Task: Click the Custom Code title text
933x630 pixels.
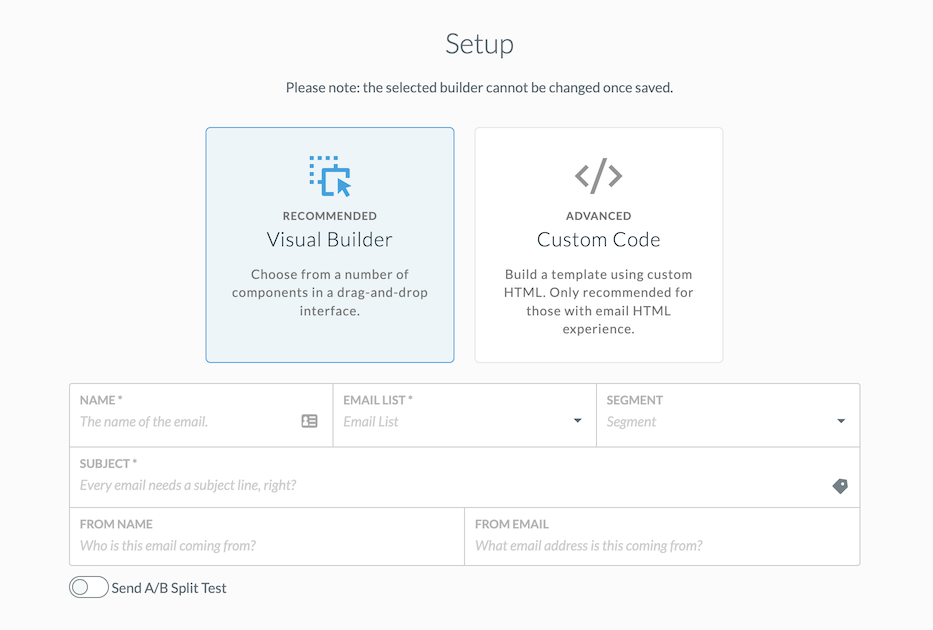Action: 599,239
